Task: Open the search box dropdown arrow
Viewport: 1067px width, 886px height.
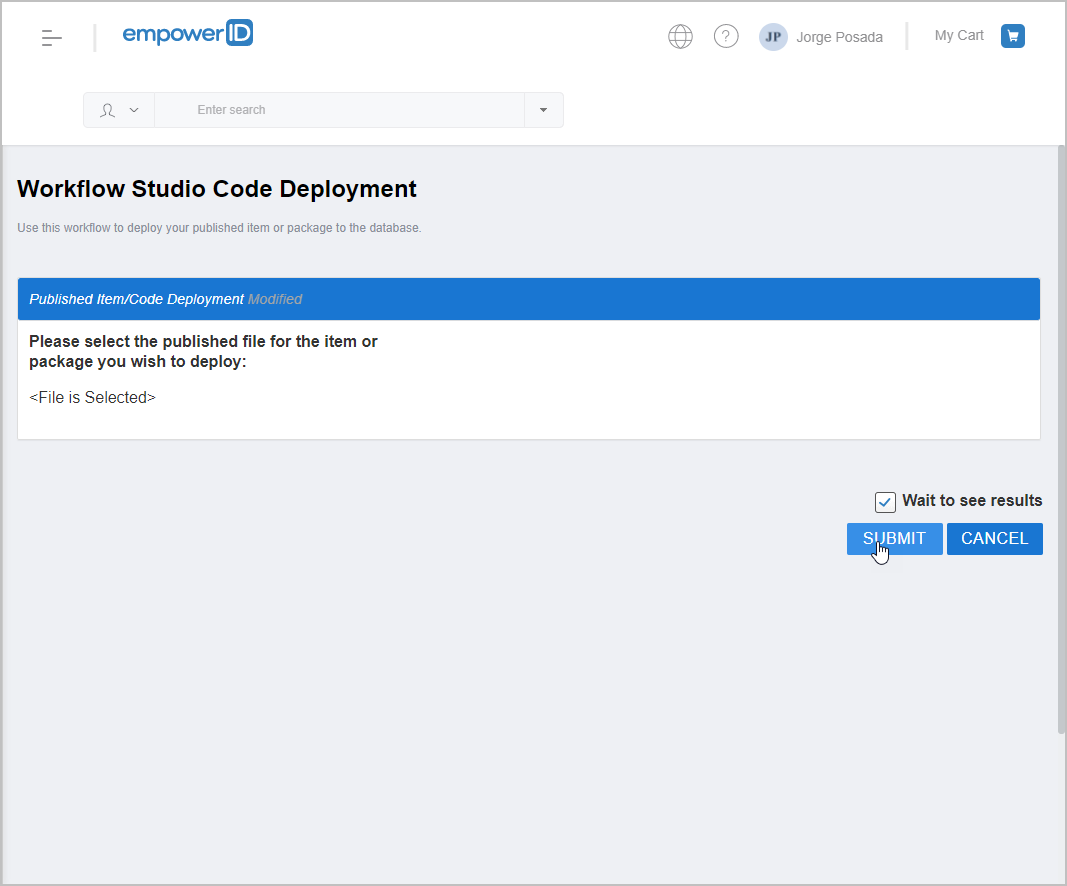Action: click(x=543, y=110)
